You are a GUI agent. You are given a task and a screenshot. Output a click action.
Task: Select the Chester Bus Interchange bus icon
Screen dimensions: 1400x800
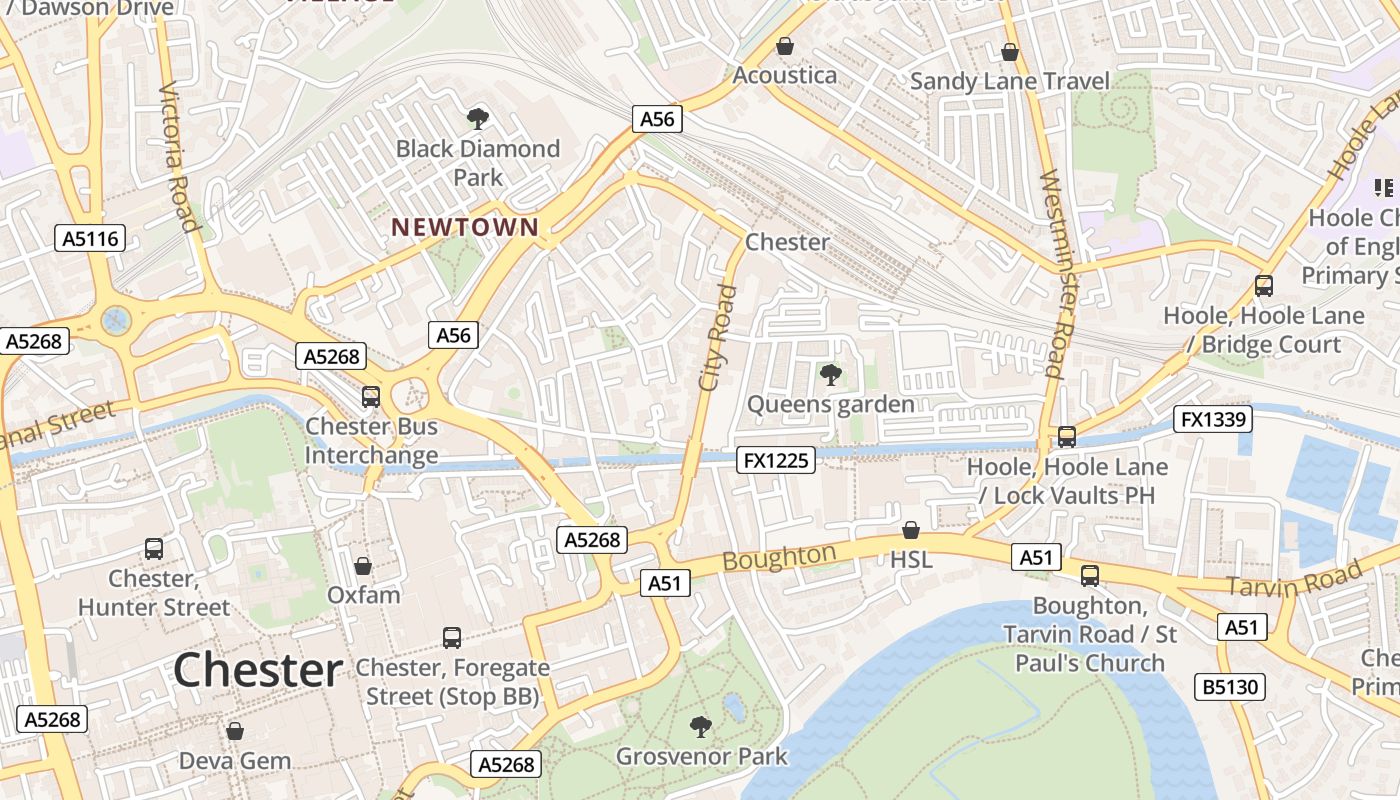point(371,397)
